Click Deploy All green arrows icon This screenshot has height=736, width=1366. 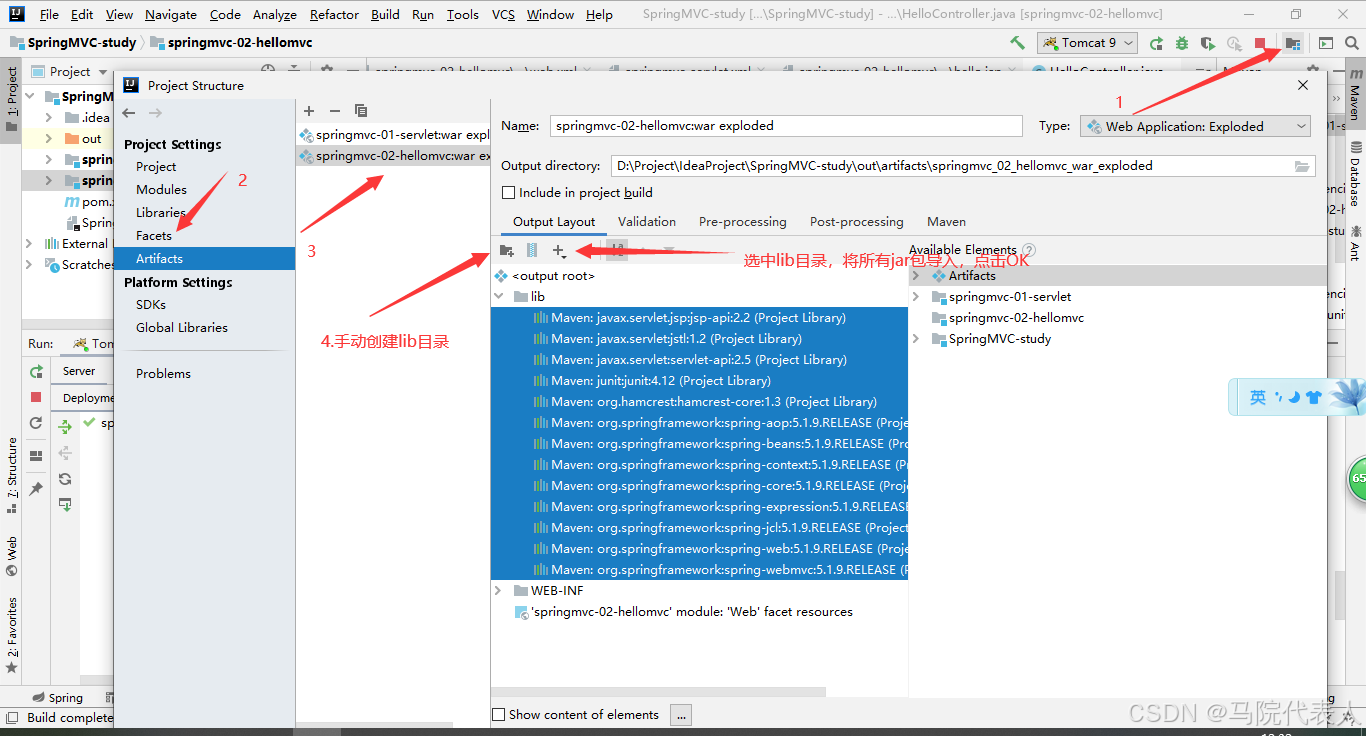pyautogui.click(x=65, y=427)
